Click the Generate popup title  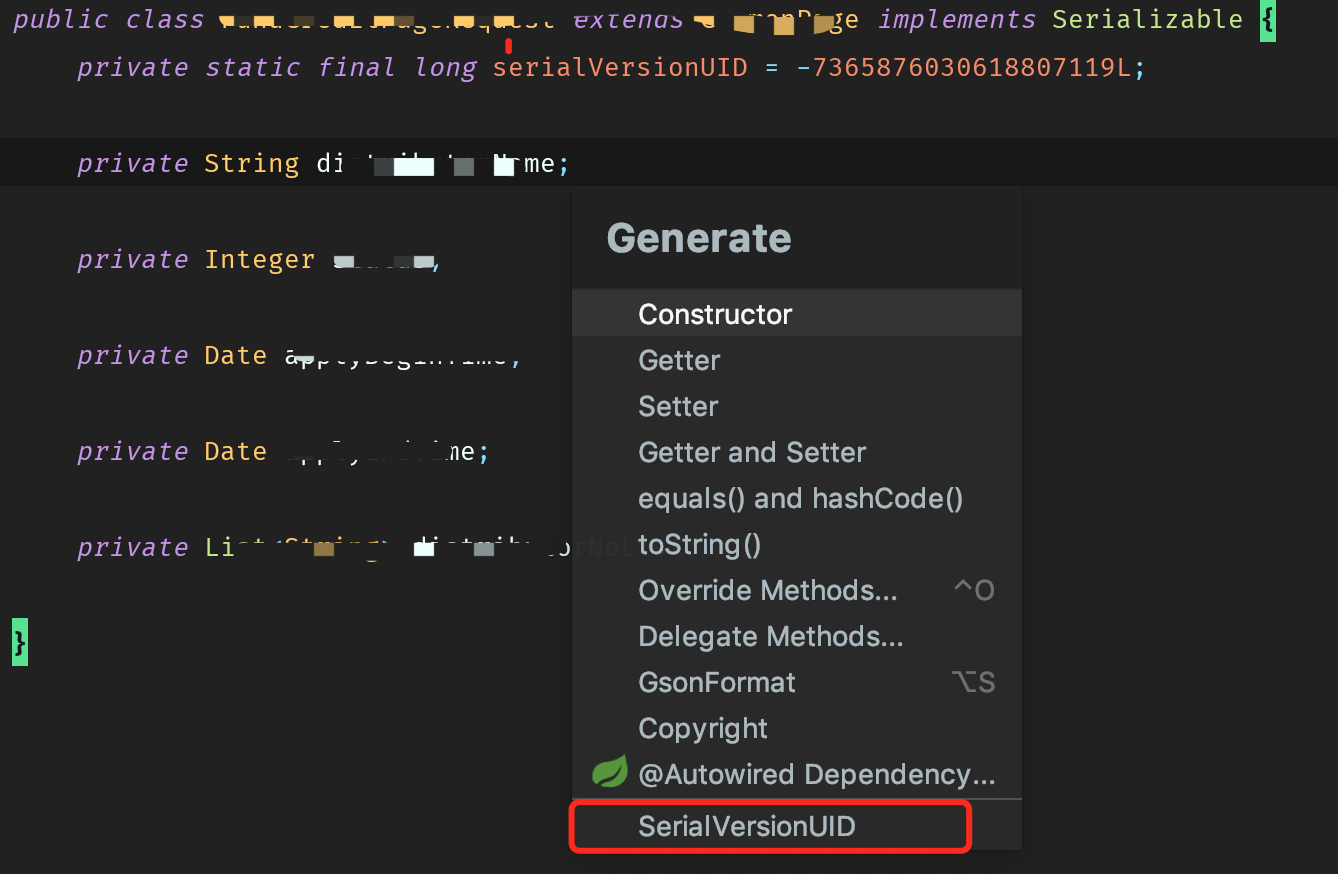click(x=699, y=238)
